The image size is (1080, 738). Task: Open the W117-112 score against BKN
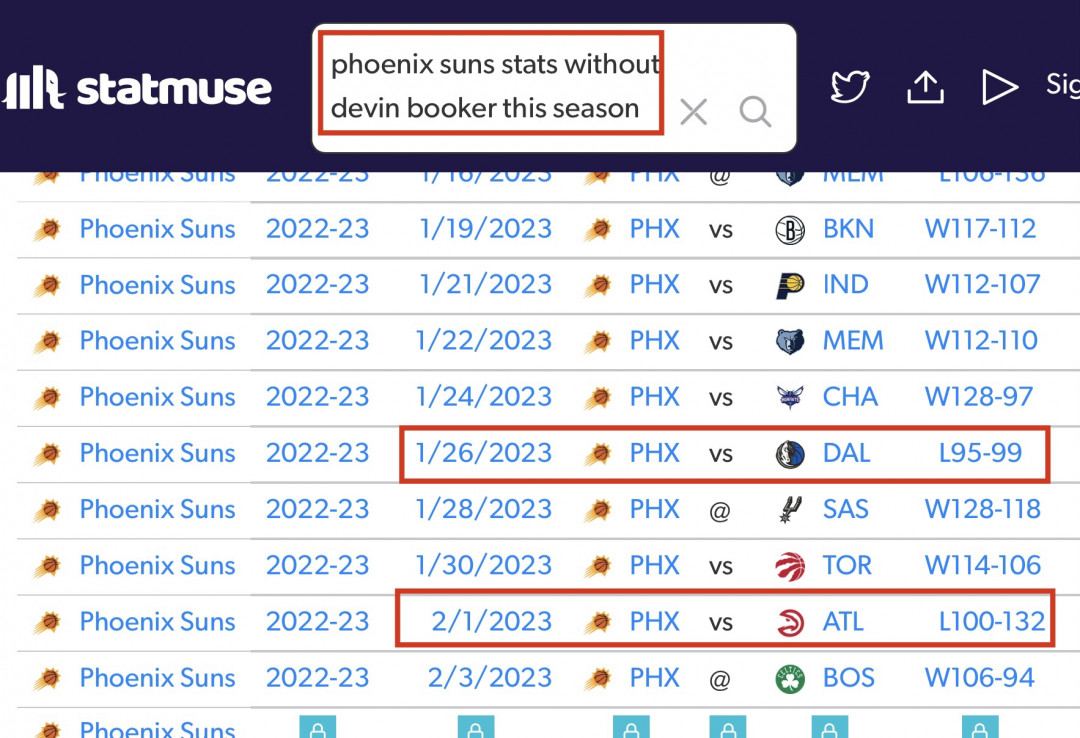click(980, 229)
